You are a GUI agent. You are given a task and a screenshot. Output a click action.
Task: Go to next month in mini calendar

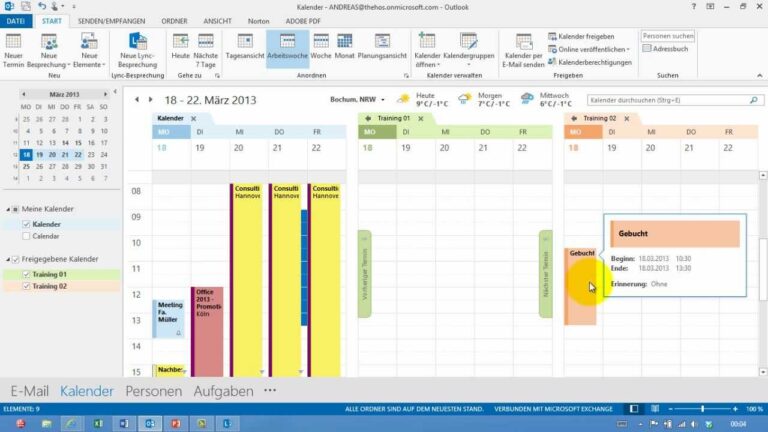(x=105, y=94)
